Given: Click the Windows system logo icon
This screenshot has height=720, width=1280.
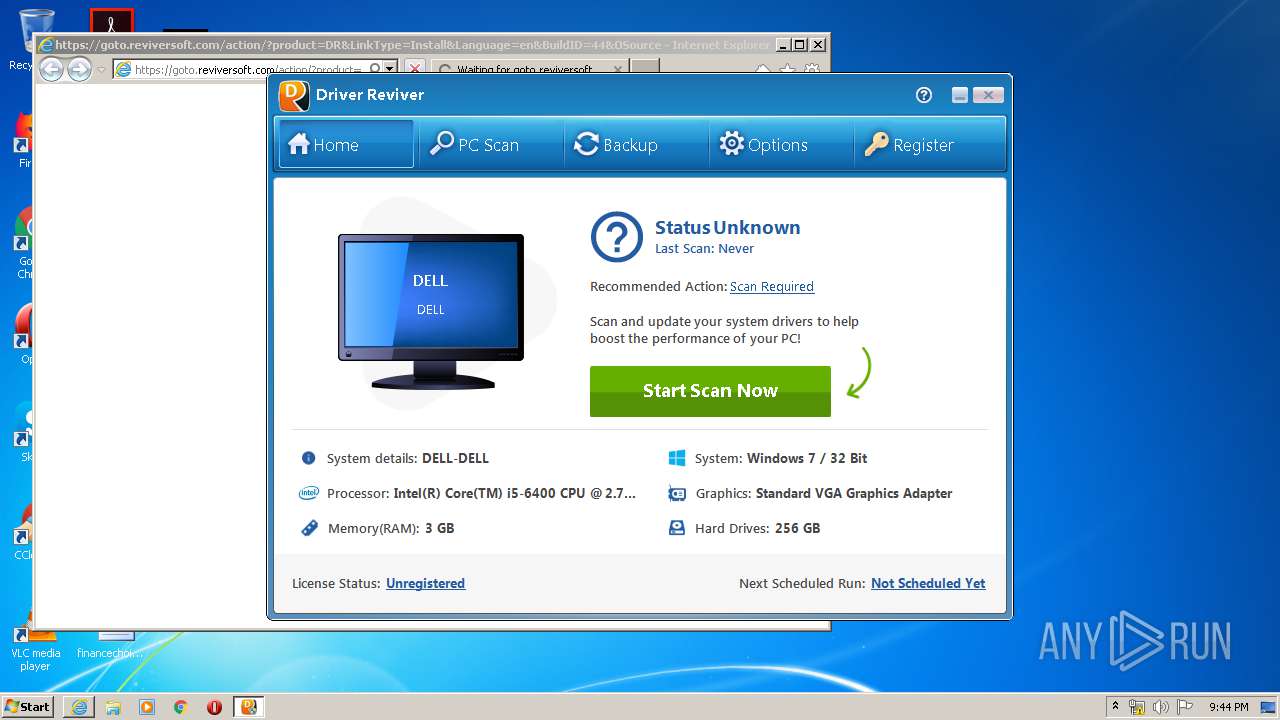Looking at the screenshot, I should tap(677, 458).
